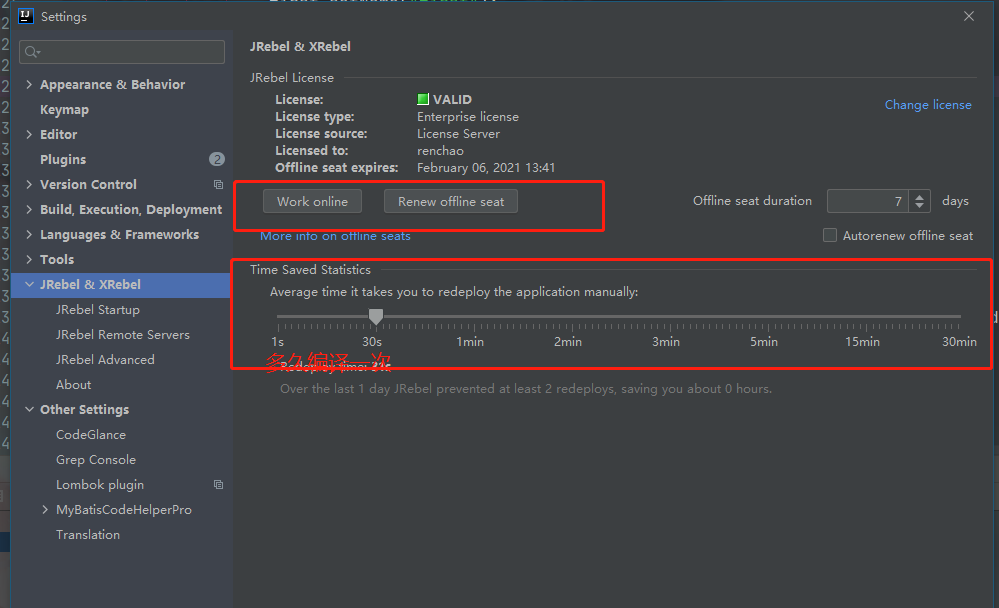The width and height of the screenshot is (999, 608).
Task: Increase offline seat duration with up arrow
Action: pos(919,196)
